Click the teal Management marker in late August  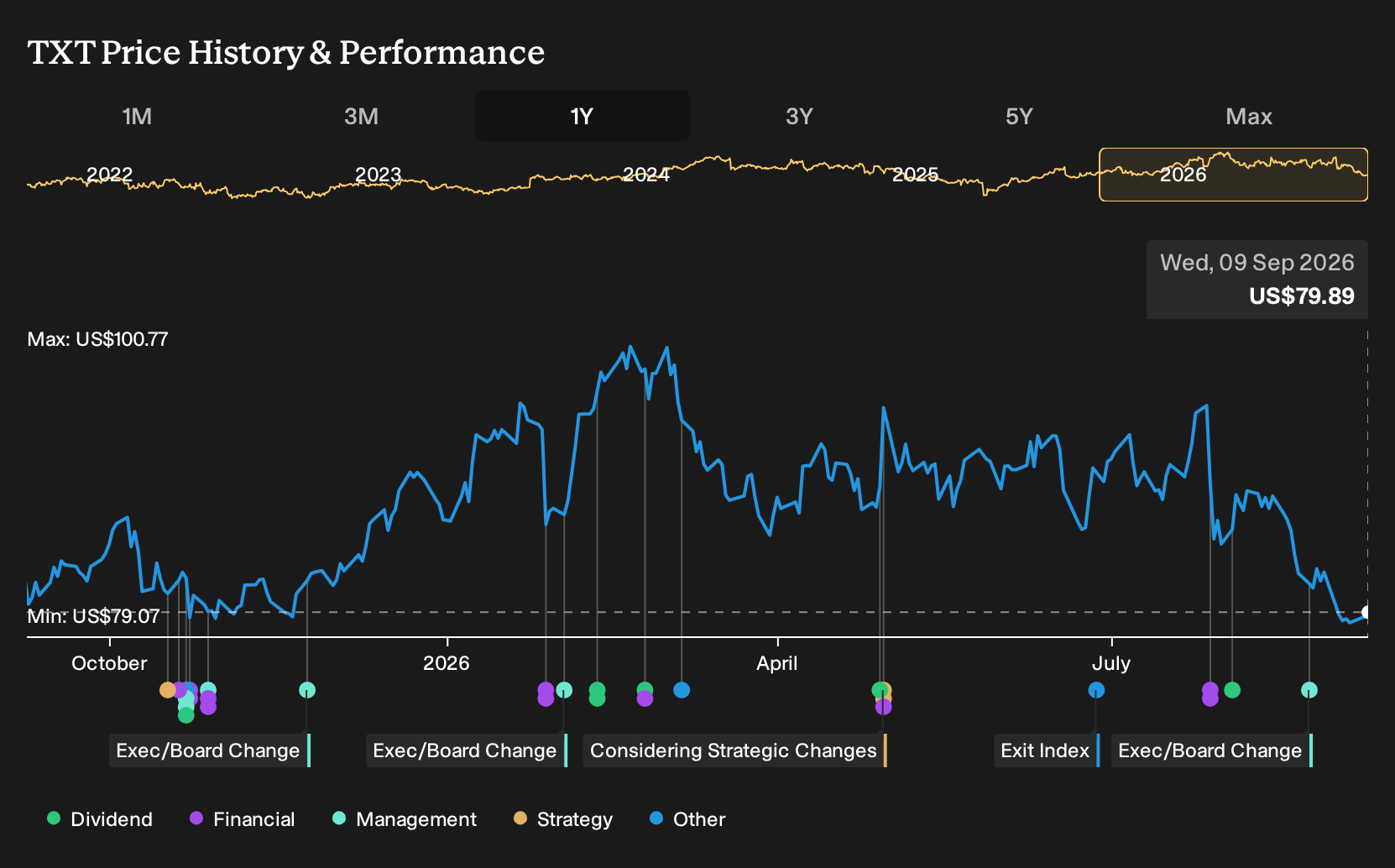(x=1309, y=690)
